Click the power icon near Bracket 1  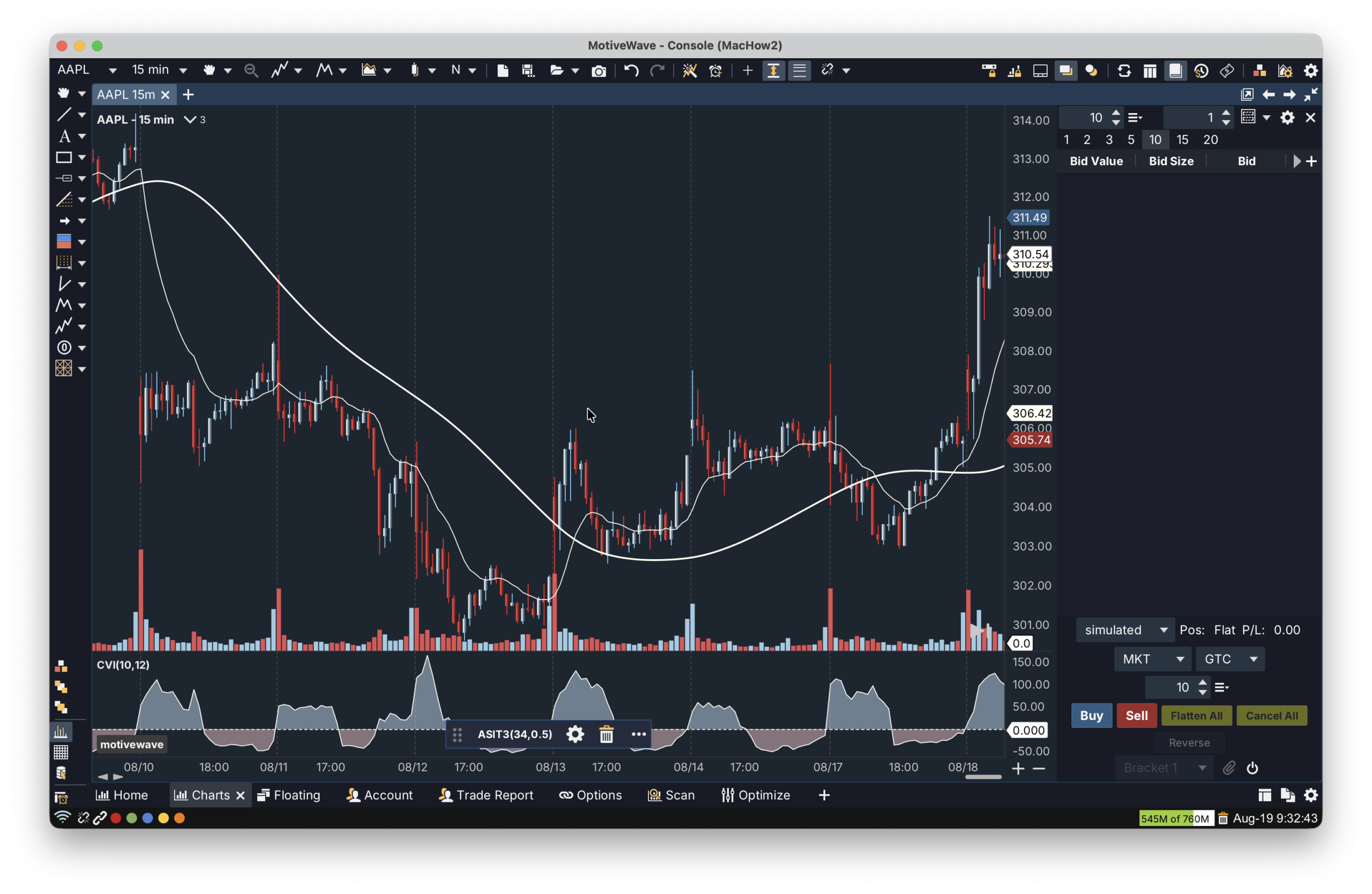[x=1252, y=768]
